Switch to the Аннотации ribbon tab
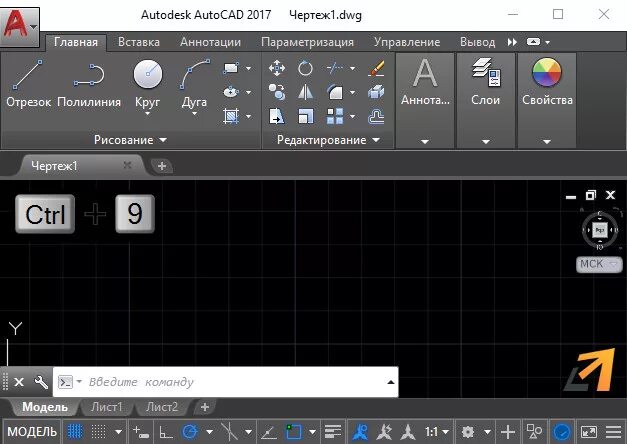627x444 pixels. click(x=210, y=42)
